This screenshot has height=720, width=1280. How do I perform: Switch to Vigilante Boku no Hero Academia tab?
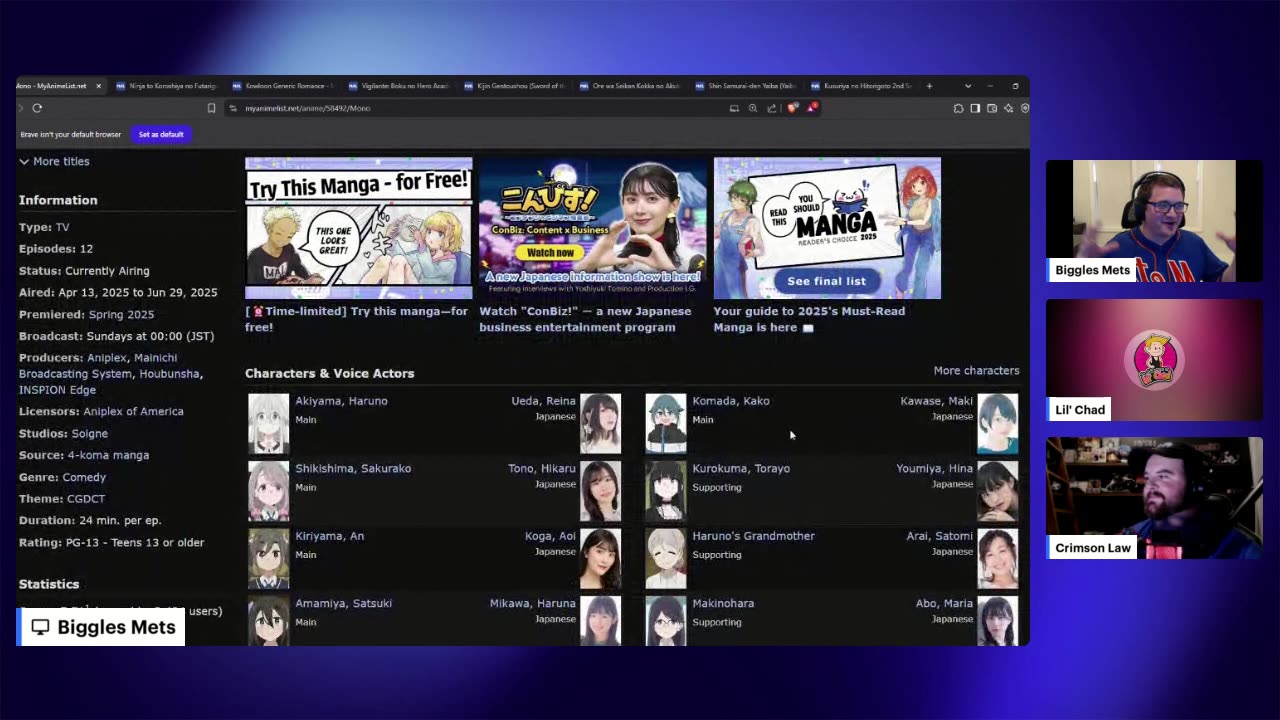coord(398,86)
